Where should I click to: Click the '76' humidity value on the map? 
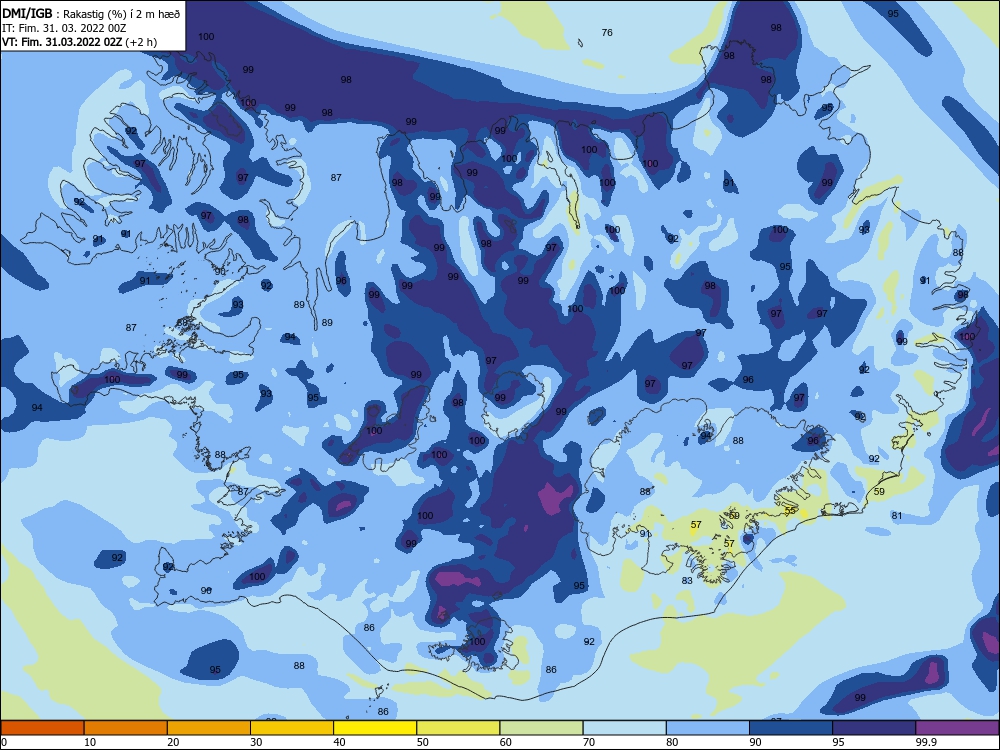(607, 33)
